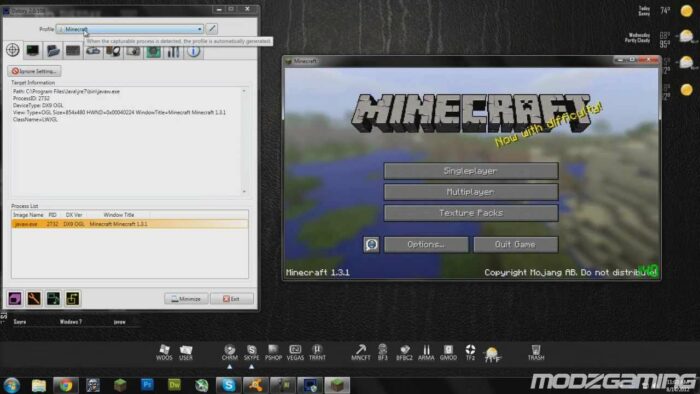Image resolution: width=700 pixels, height=394 pixels.
Task: Launch the CHRM dock shortcut
Action: [229, 352]
